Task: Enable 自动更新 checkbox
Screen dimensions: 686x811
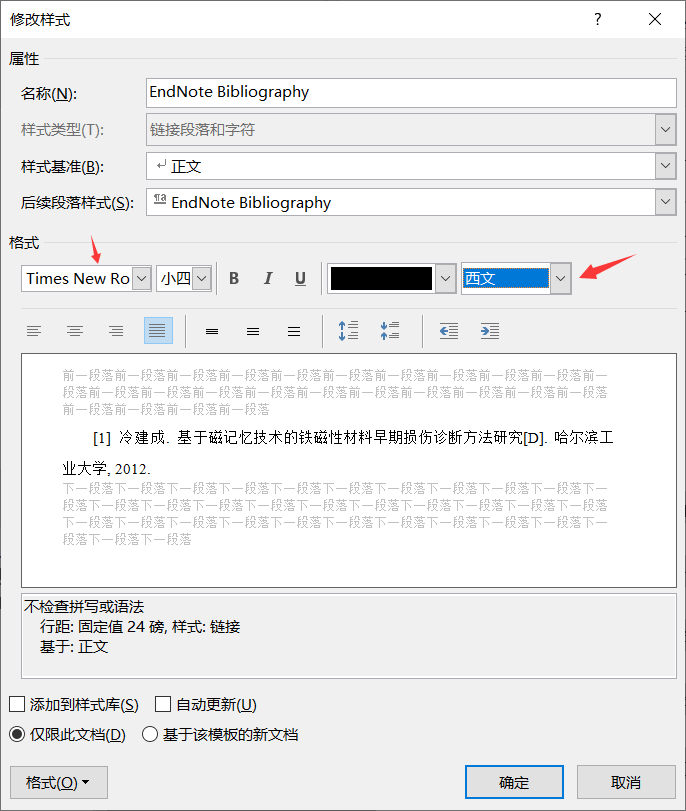Action: pos(162,705)
